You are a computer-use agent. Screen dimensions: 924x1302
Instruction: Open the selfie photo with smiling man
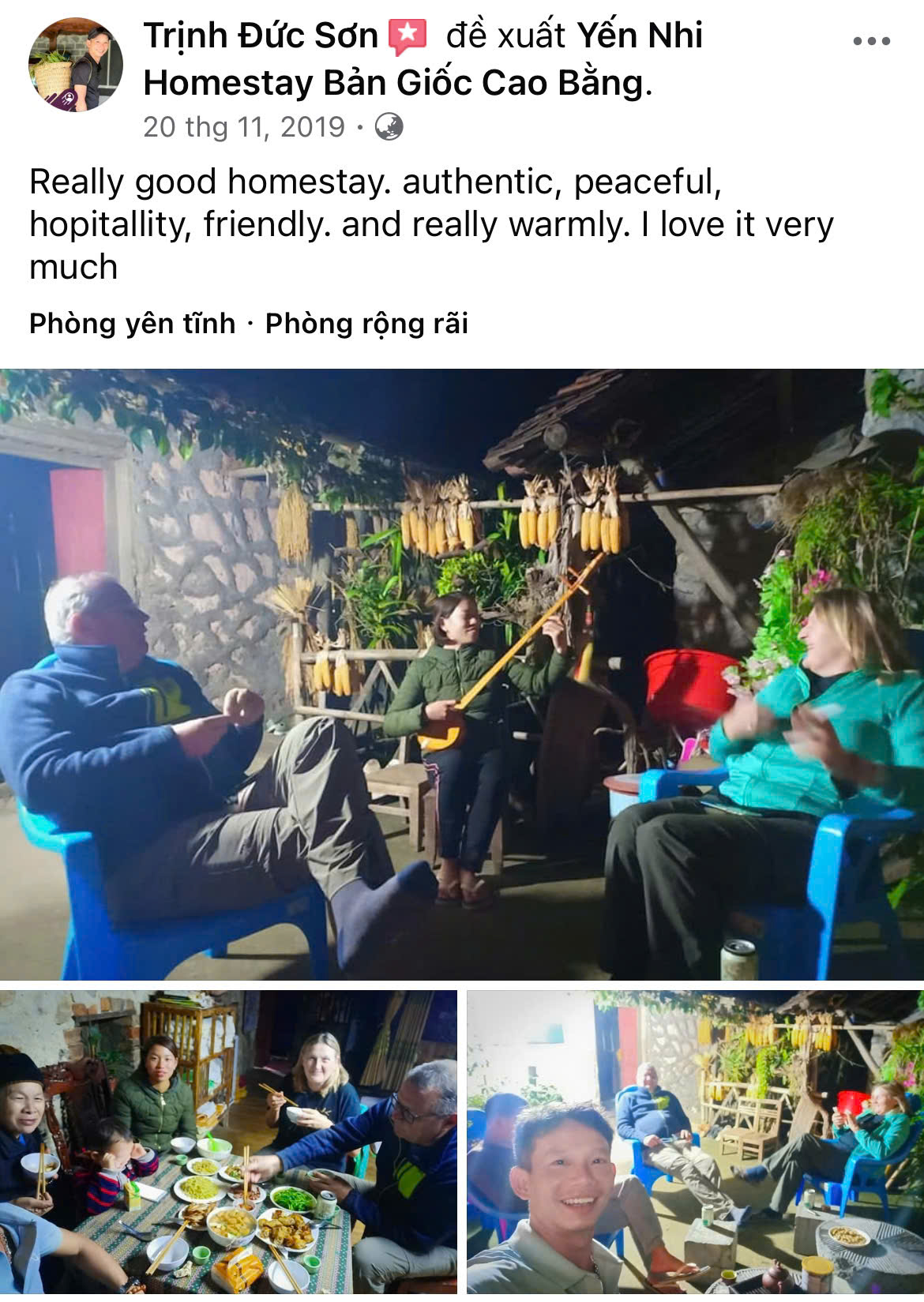pos(695,1142)
